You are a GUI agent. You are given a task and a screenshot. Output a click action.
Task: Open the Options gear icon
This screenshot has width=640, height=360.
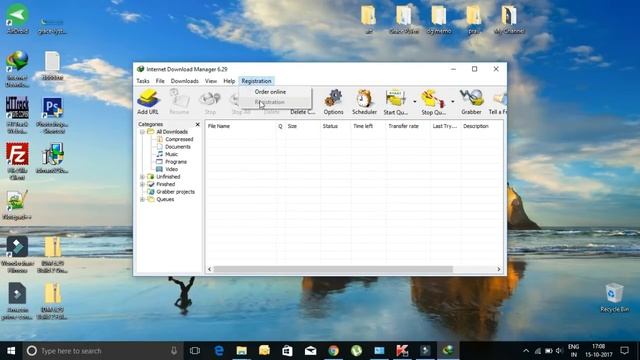click(x=333, y=102)
